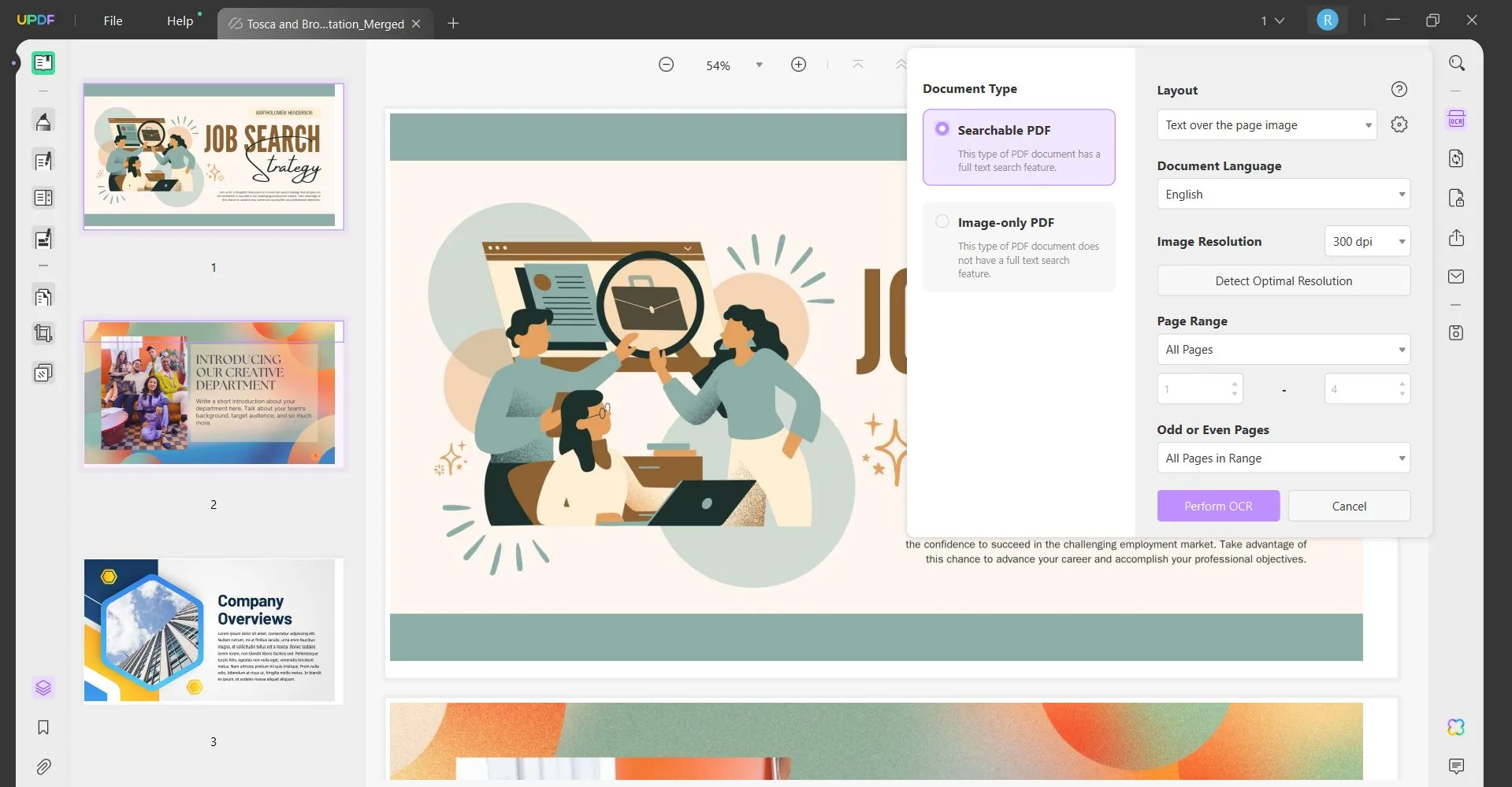Open the Share file icon
This screenshot has height=787, width=1512.
pos(1456,238)
